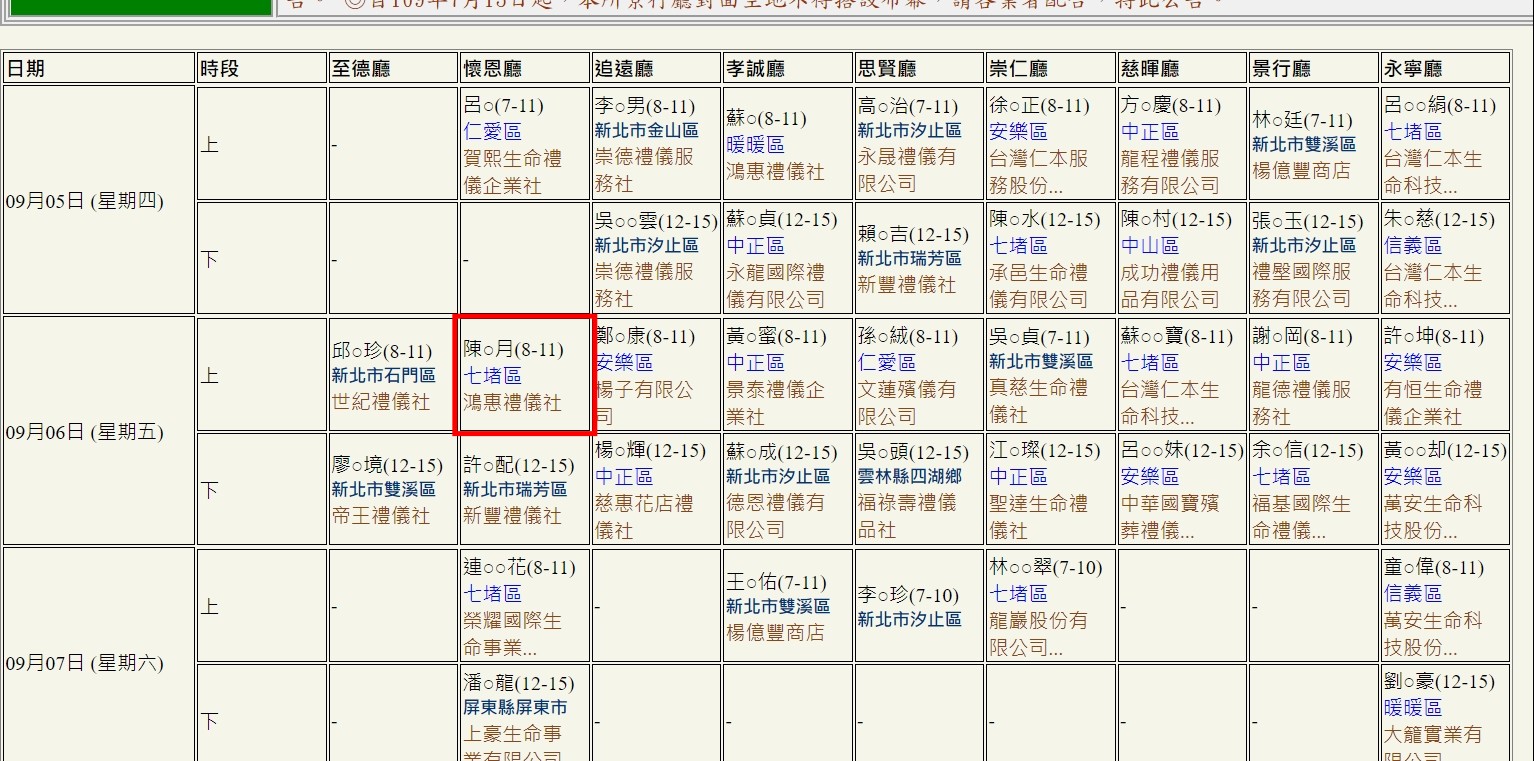The height and width of the screenshot is (761, 1534).
Task: Click the 09月06日 (星期五) date cell
Action: (x=85, y=433)
